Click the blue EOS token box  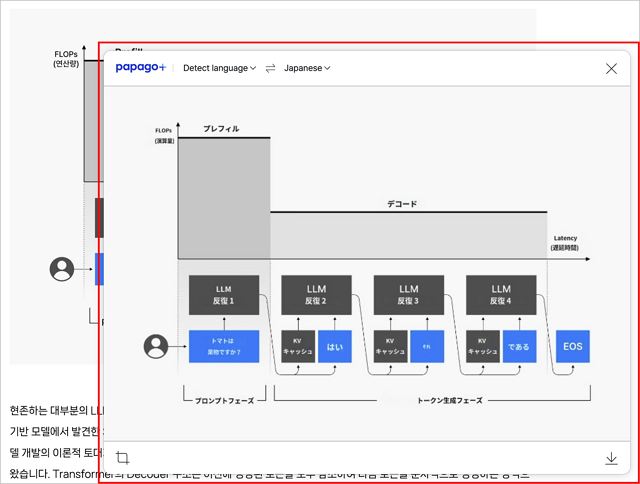(x=573, y=346)
